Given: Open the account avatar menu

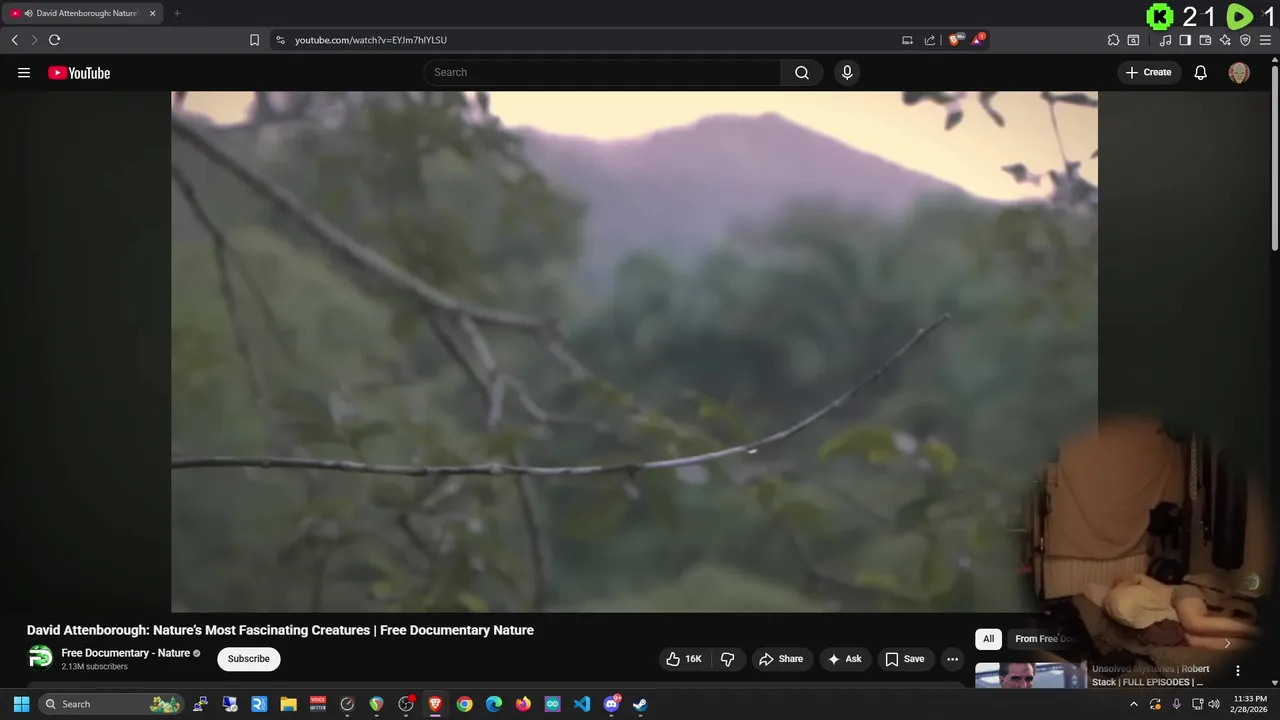Looking at the screenshot, I should tap(1239, 72).
